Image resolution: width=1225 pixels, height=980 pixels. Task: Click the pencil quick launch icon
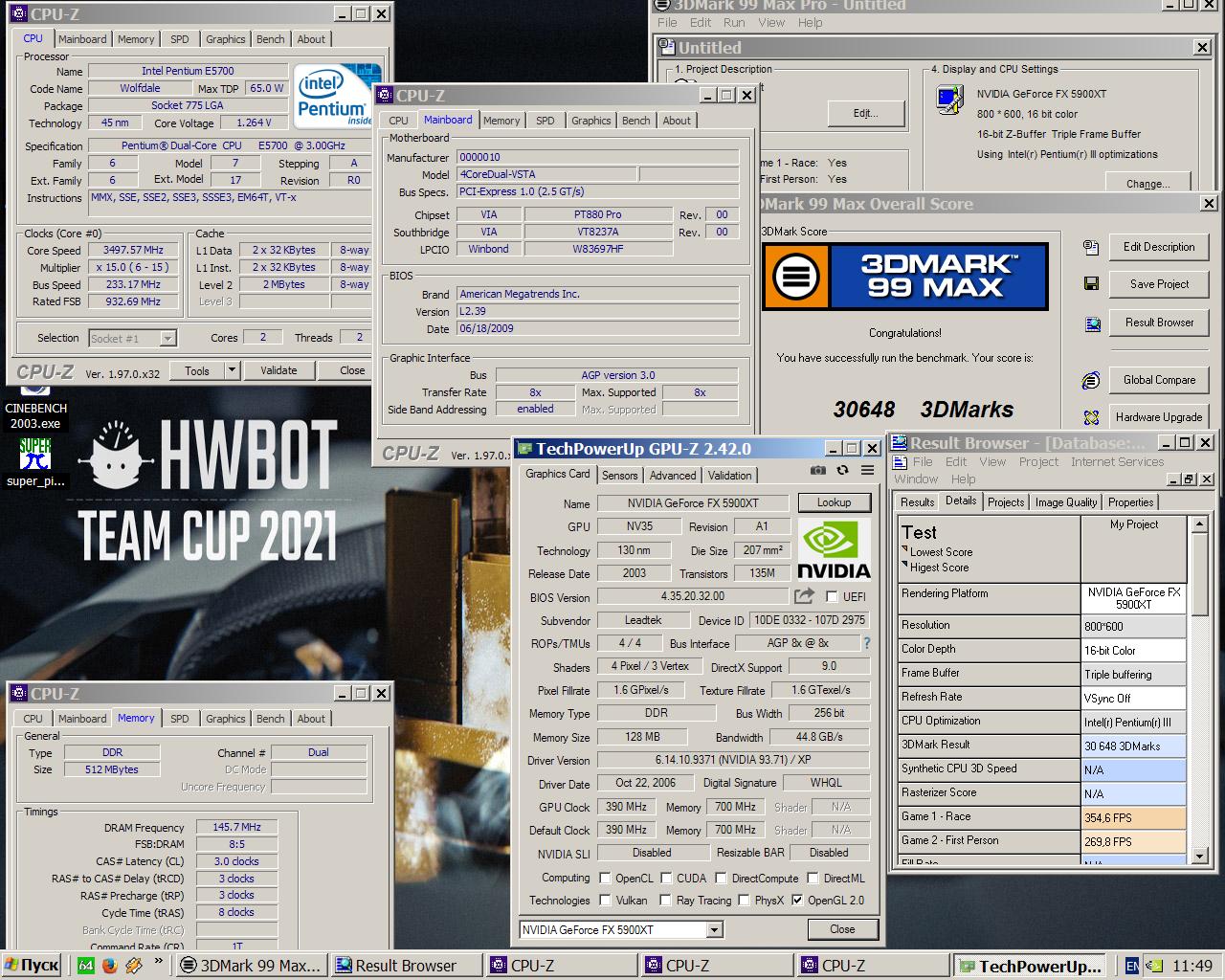point(133,966)
